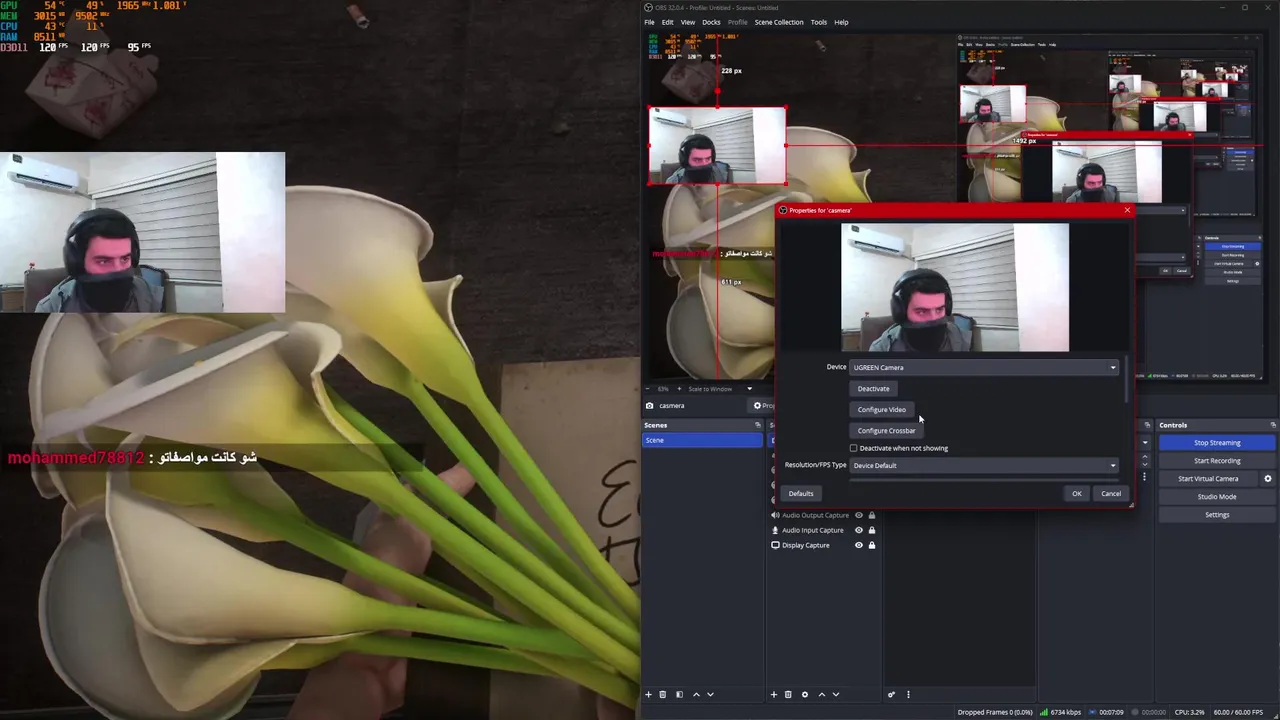This screenshot has height=720, width=1280.
Task: Close the casmera Properties dialog
Action: coord(1127,210)
